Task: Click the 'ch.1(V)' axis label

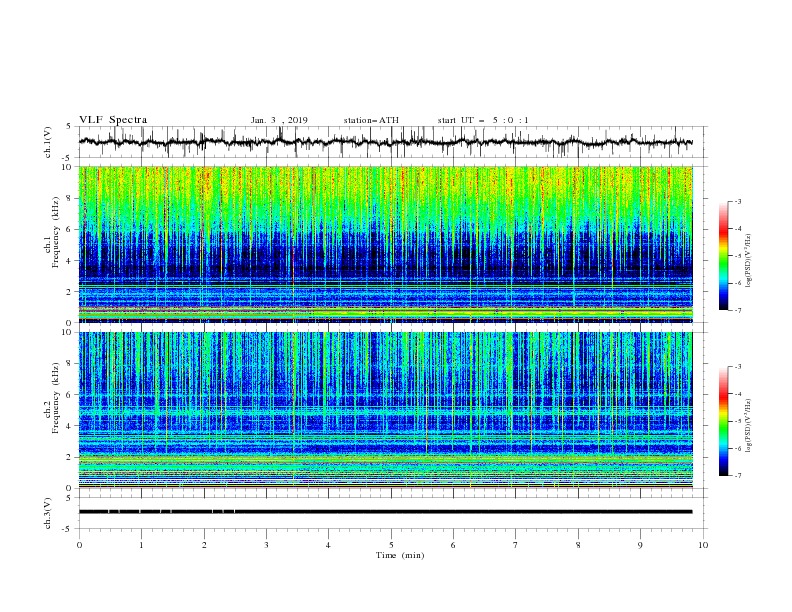Action: (x=47, y=142)
